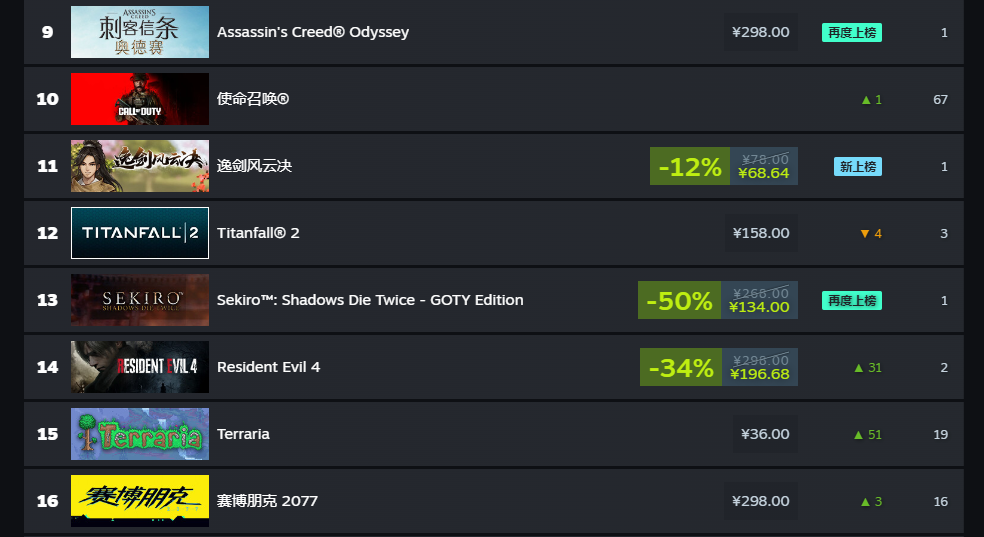Screen dimensions: 984x537
Task: Click the Call of Duty game thumbnail
Action: click(x=140, y=99)
